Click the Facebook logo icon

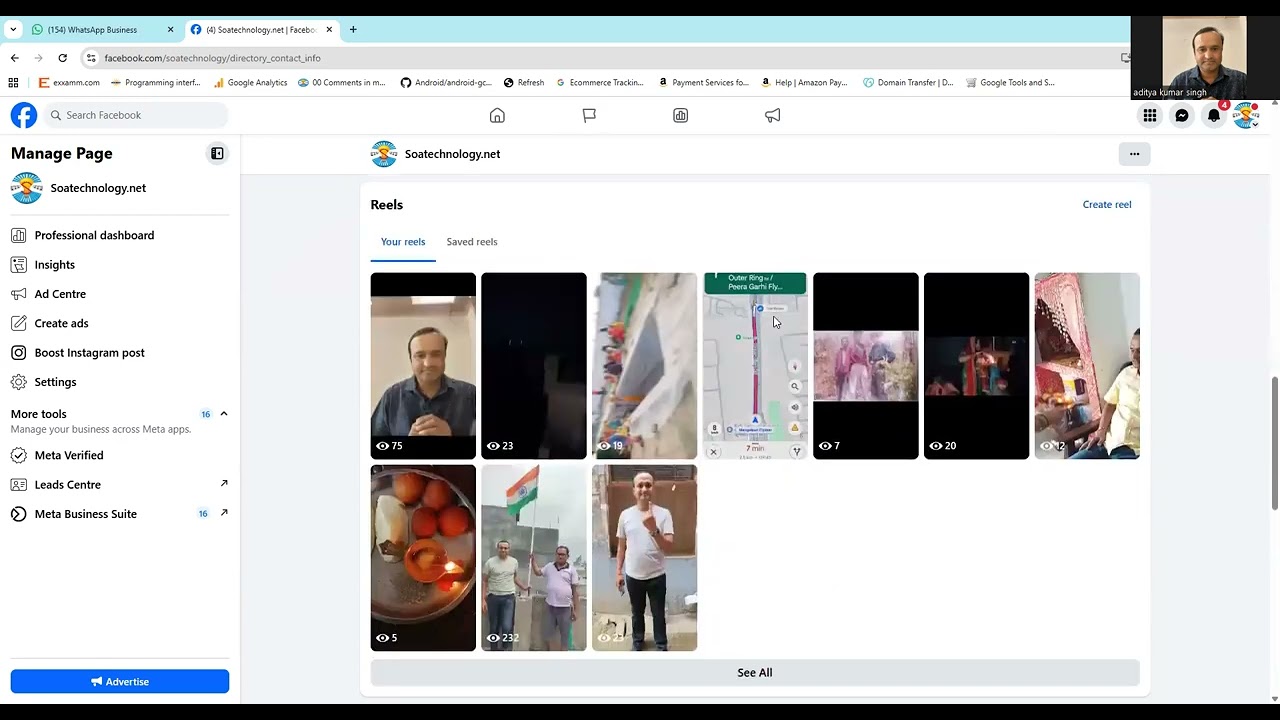24,115
